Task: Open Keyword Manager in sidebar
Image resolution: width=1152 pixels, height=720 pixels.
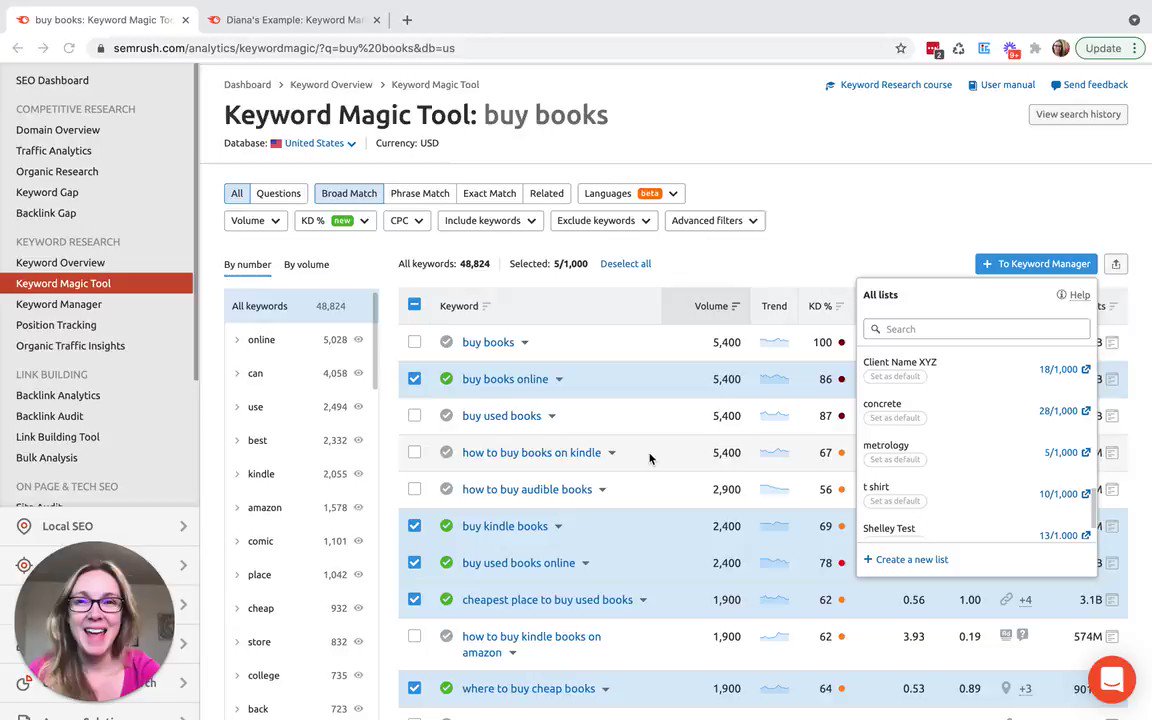Action: click(59, 304)
